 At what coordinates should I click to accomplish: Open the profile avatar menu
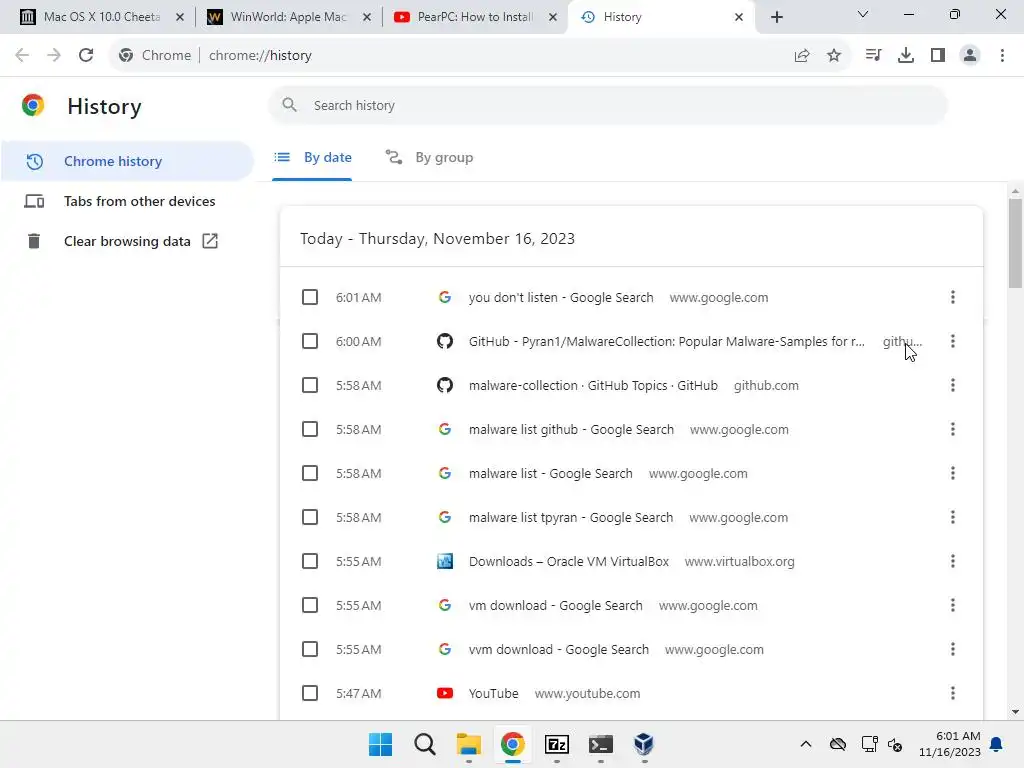tap(970, 56)
